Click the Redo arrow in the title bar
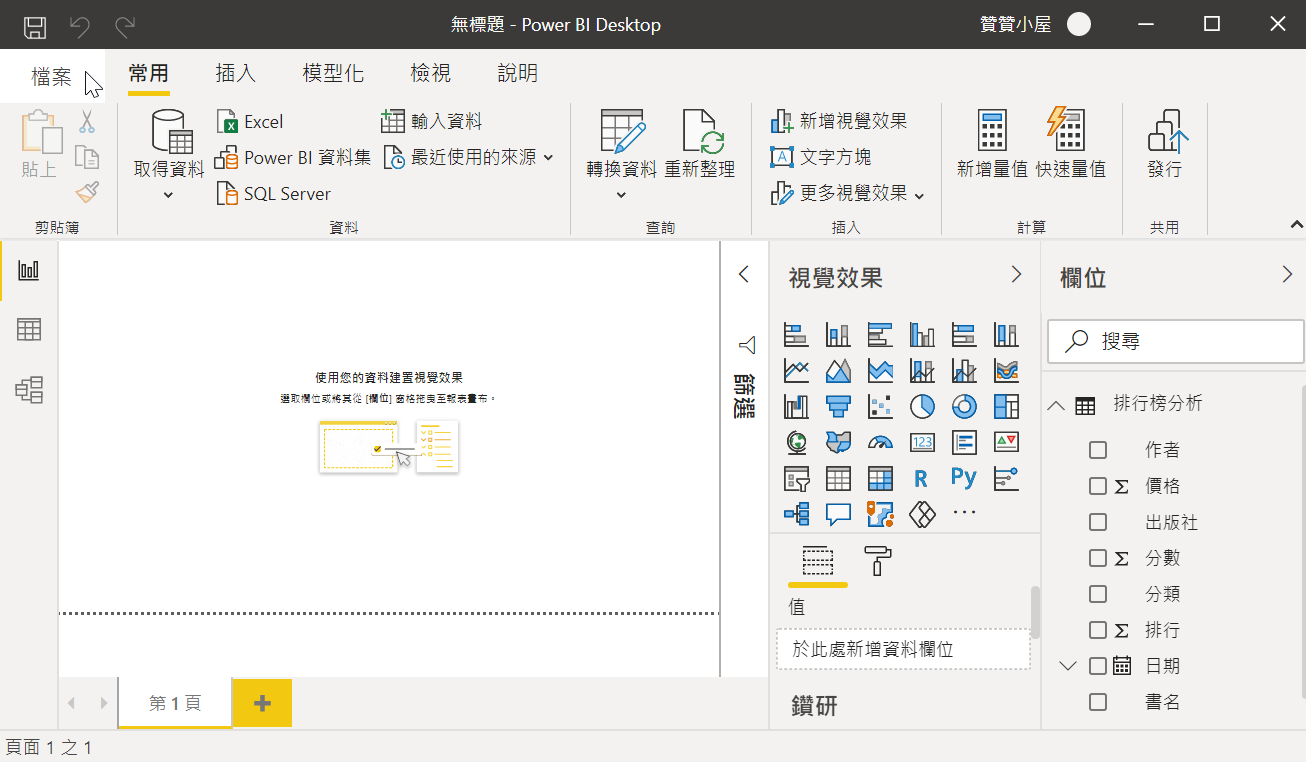The image size is (1306, 762). pos(125,25)
